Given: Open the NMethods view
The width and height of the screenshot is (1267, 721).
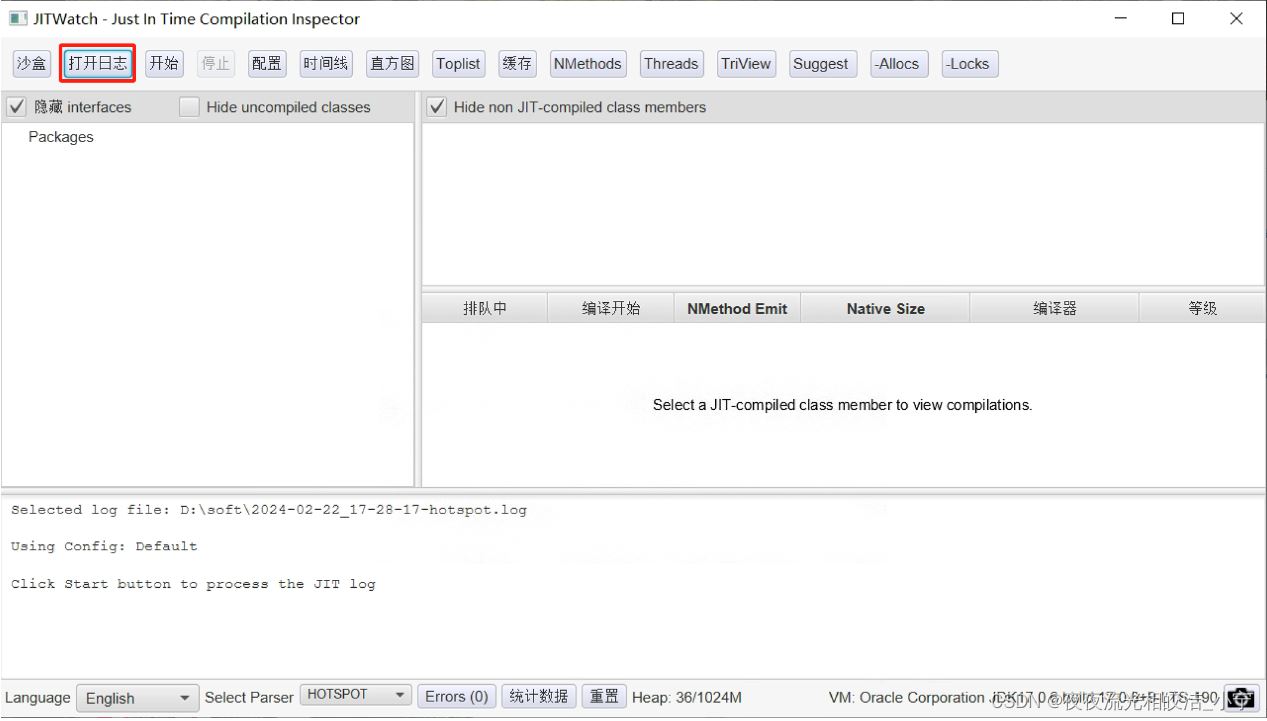Looking at the screenshot, I should pyautogui.click(x=588, y=64).
